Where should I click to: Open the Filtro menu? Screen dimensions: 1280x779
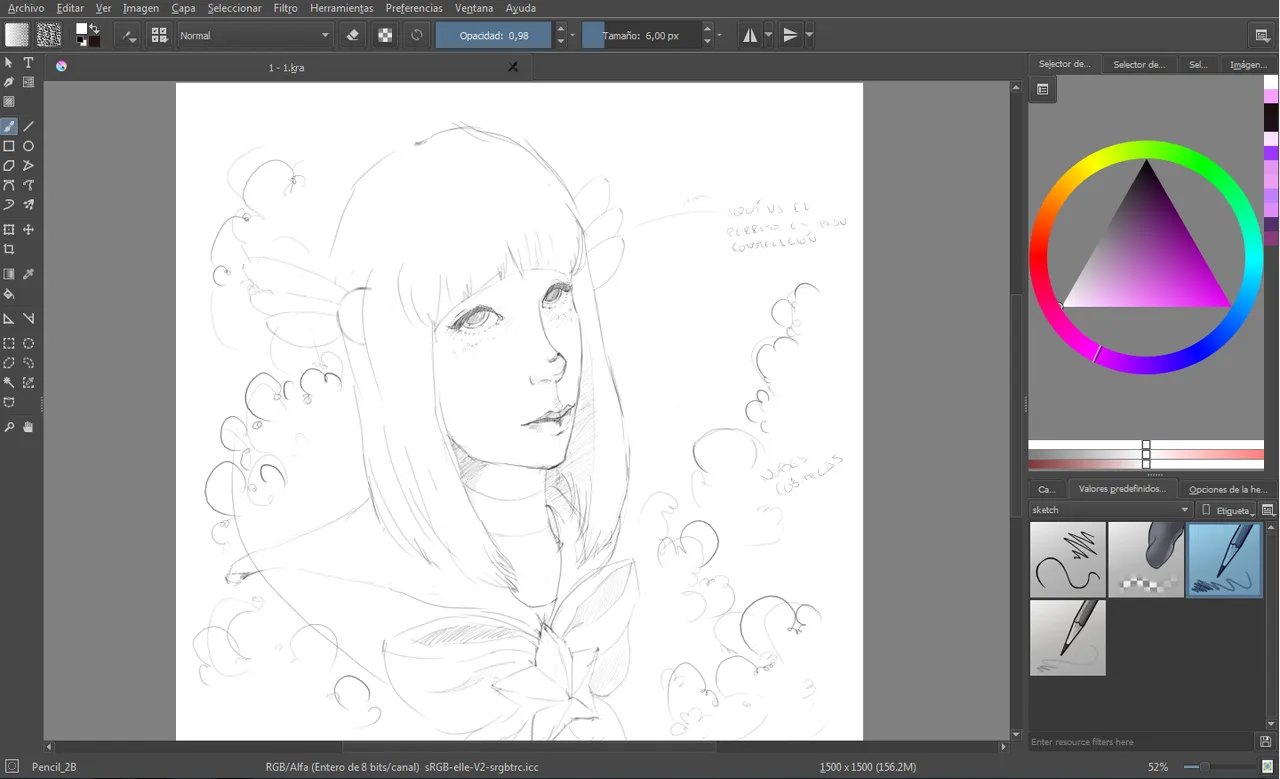[285, 8]
